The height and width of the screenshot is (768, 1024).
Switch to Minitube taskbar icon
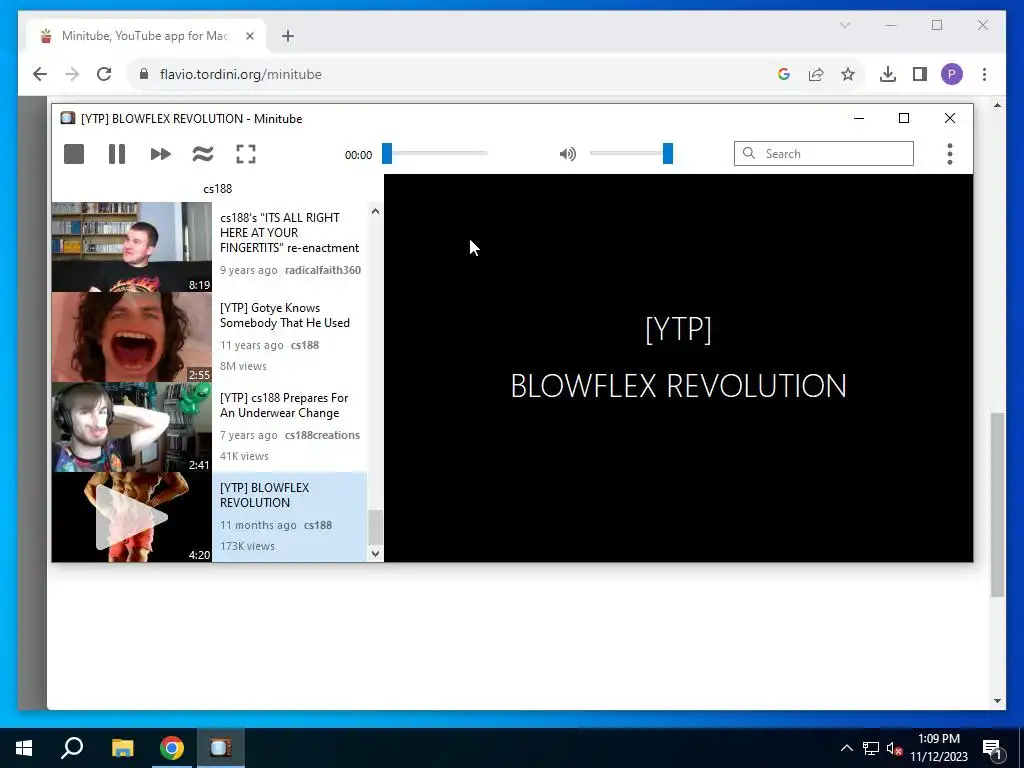[221, 748]
